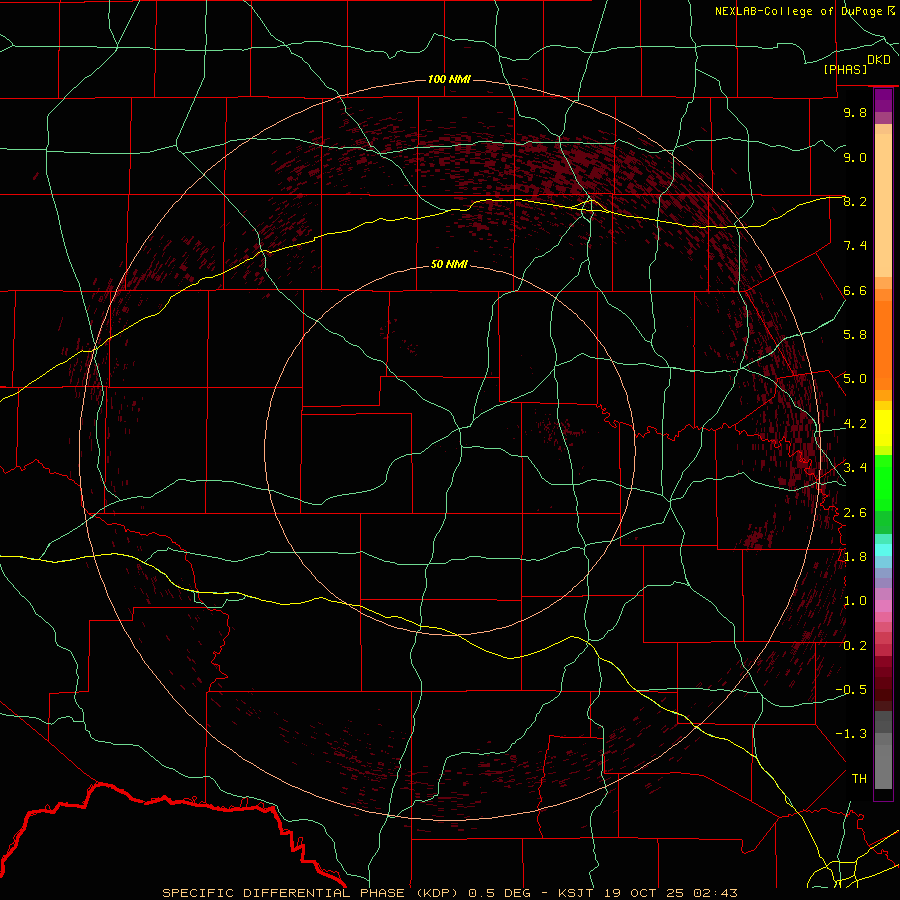The image size is (900, 900).
Task: Select the 4.2 legend value
Action: 855,424
